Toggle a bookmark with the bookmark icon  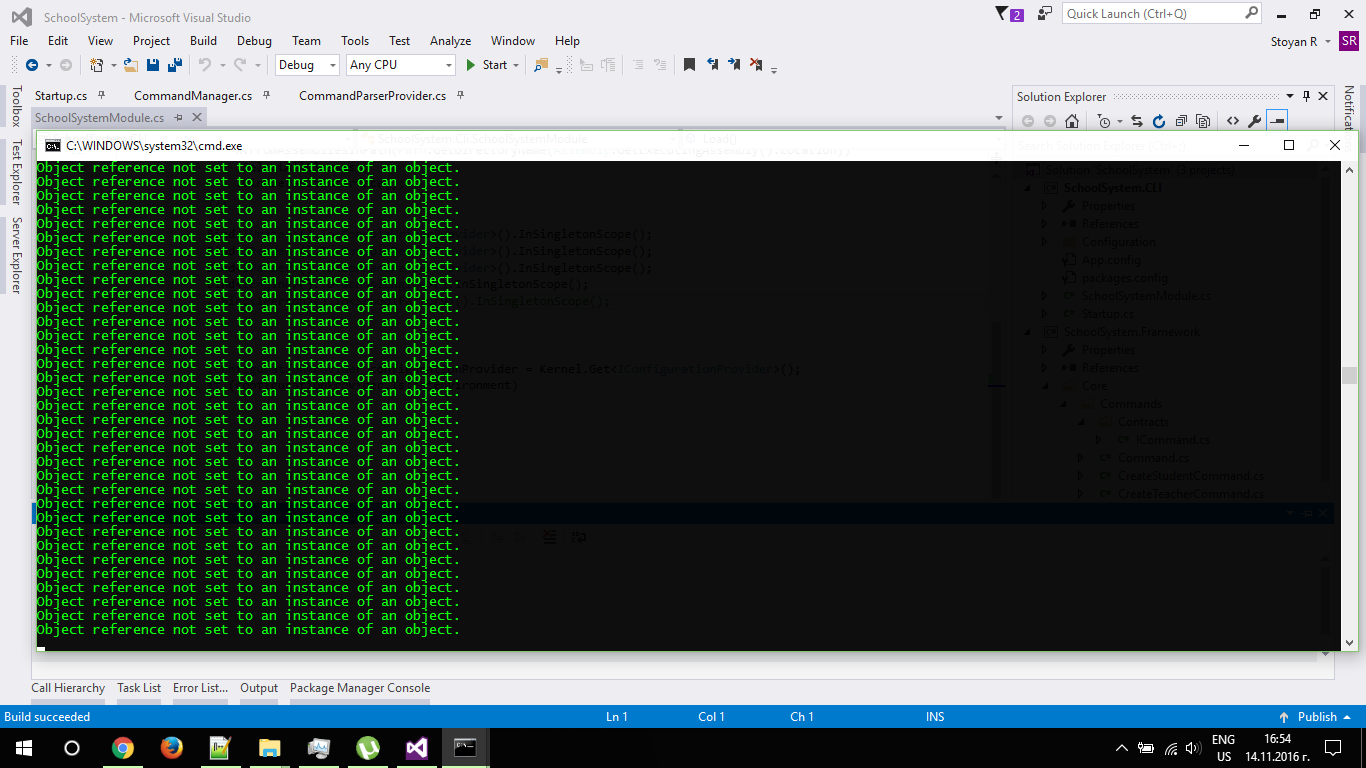pos(689,65)
